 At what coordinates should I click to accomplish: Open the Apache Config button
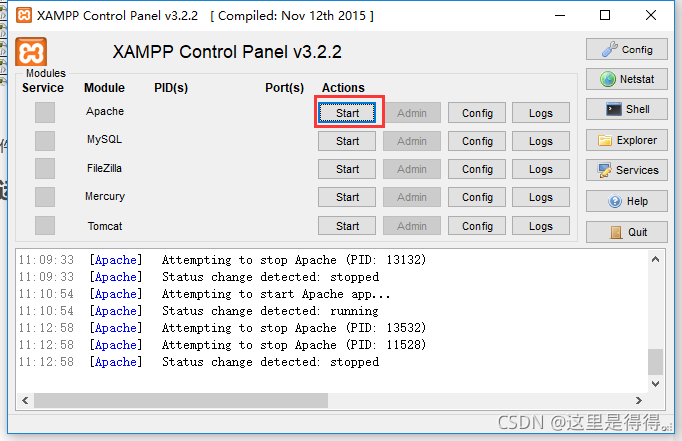tap(477, 113)
